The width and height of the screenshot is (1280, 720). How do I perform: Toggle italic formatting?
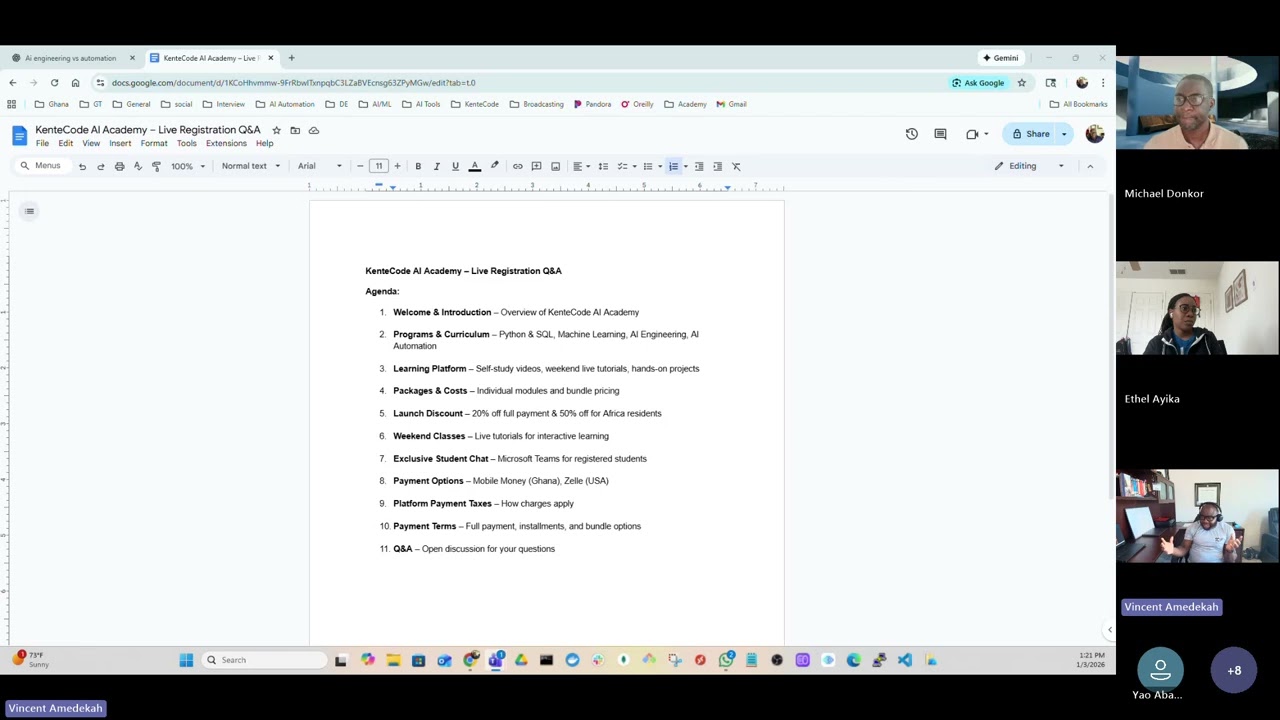436,166
